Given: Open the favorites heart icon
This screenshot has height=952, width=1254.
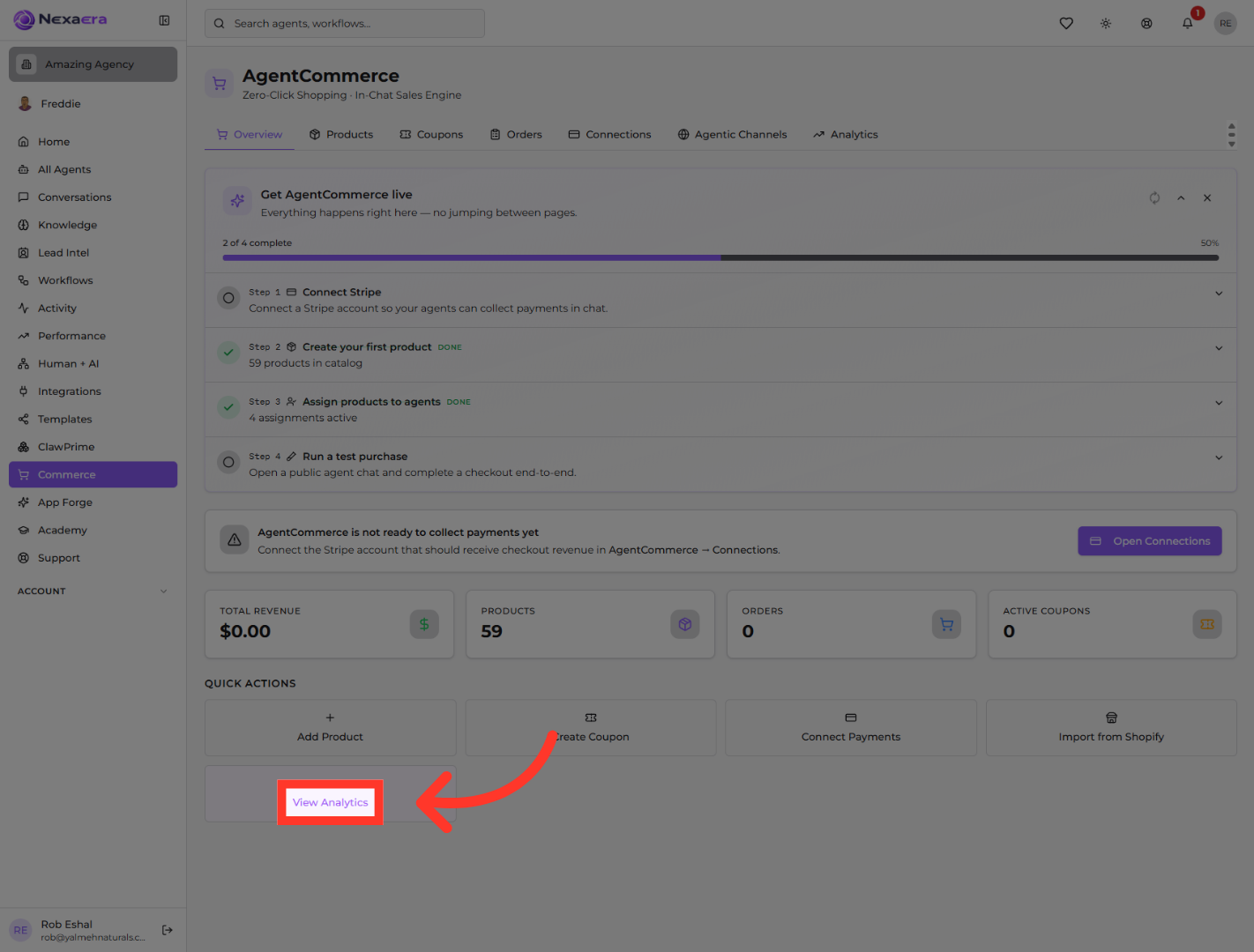Looking at the screenshot, I should click(x=1066, y=24).
